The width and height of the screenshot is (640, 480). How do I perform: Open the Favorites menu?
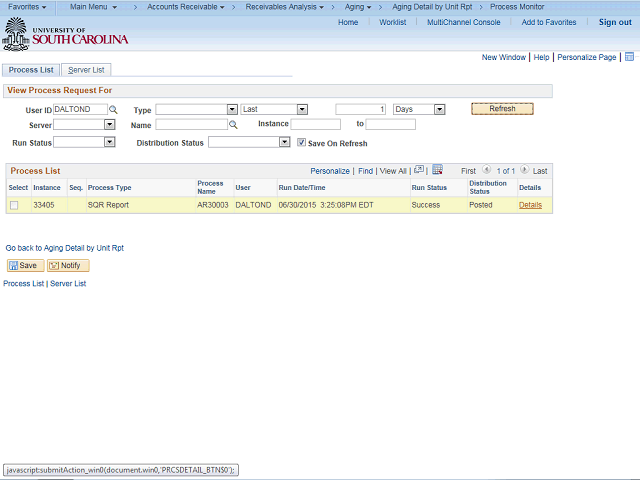point(27,7)
